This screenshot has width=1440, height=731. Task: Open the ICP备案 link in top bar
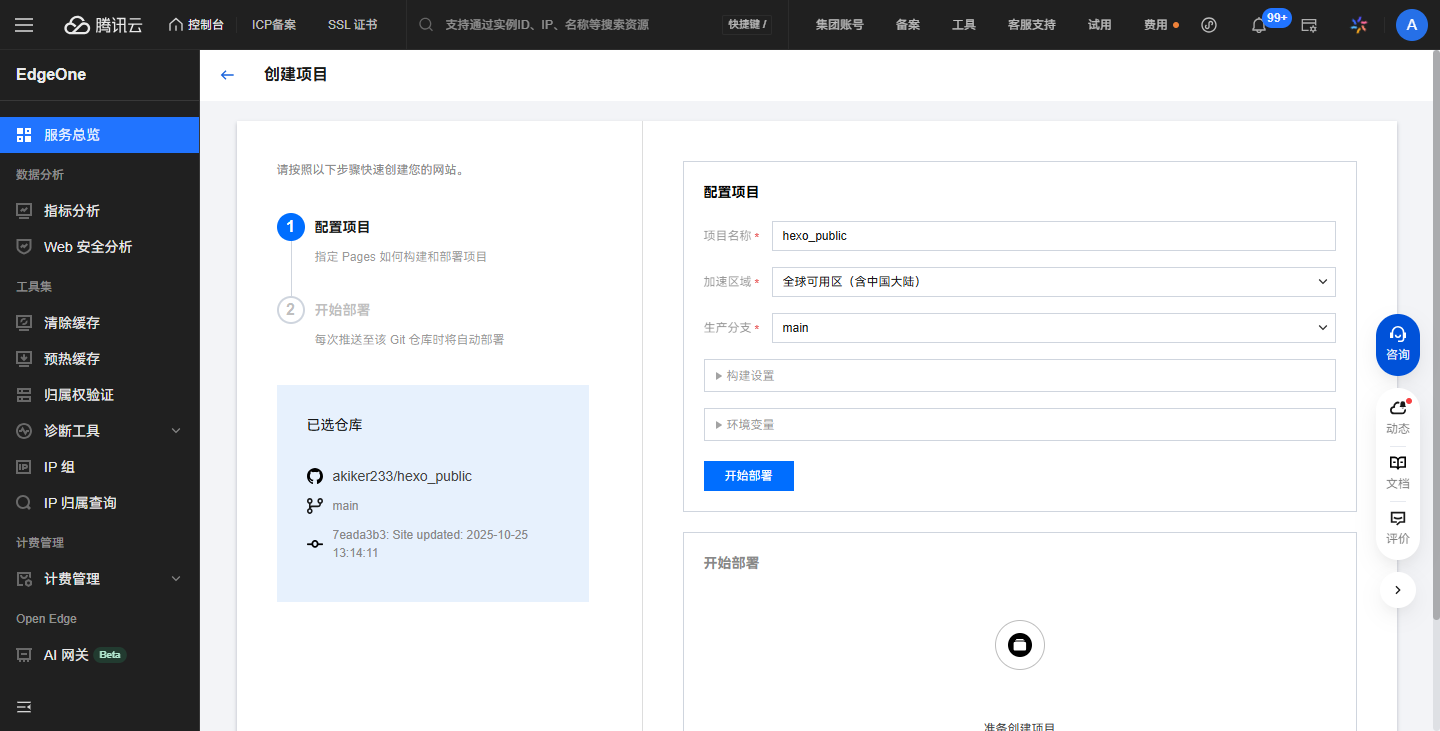(x=273, y=25)
